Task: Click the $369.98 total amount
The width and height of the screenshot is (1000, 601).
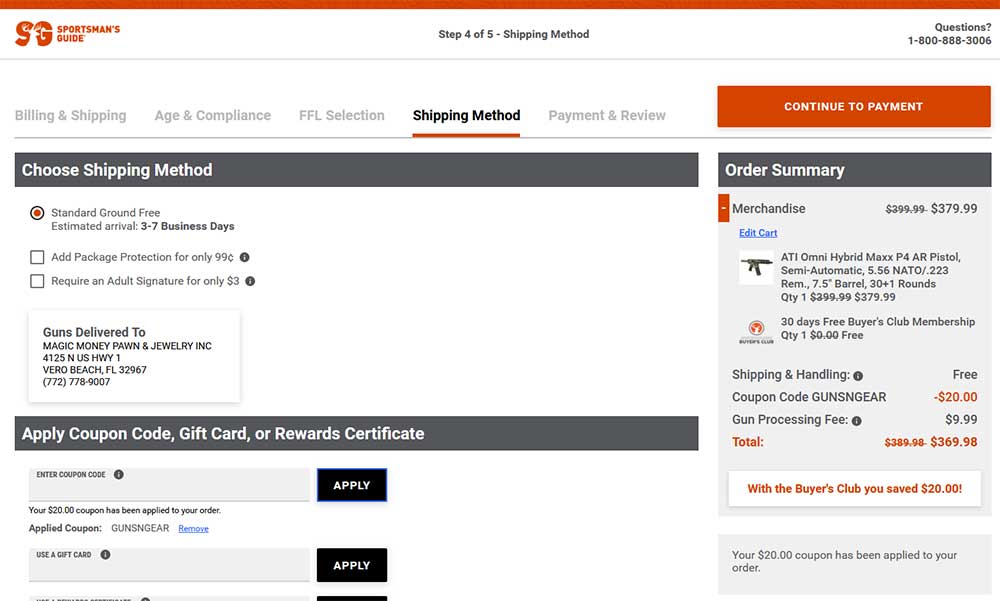Action: point(953,441)
